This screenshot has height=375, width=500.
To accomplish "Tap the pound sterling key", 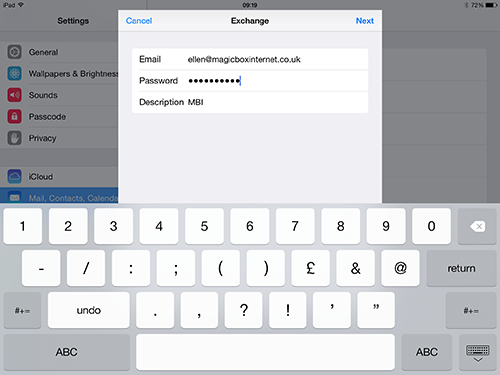I will pos(311,268).
